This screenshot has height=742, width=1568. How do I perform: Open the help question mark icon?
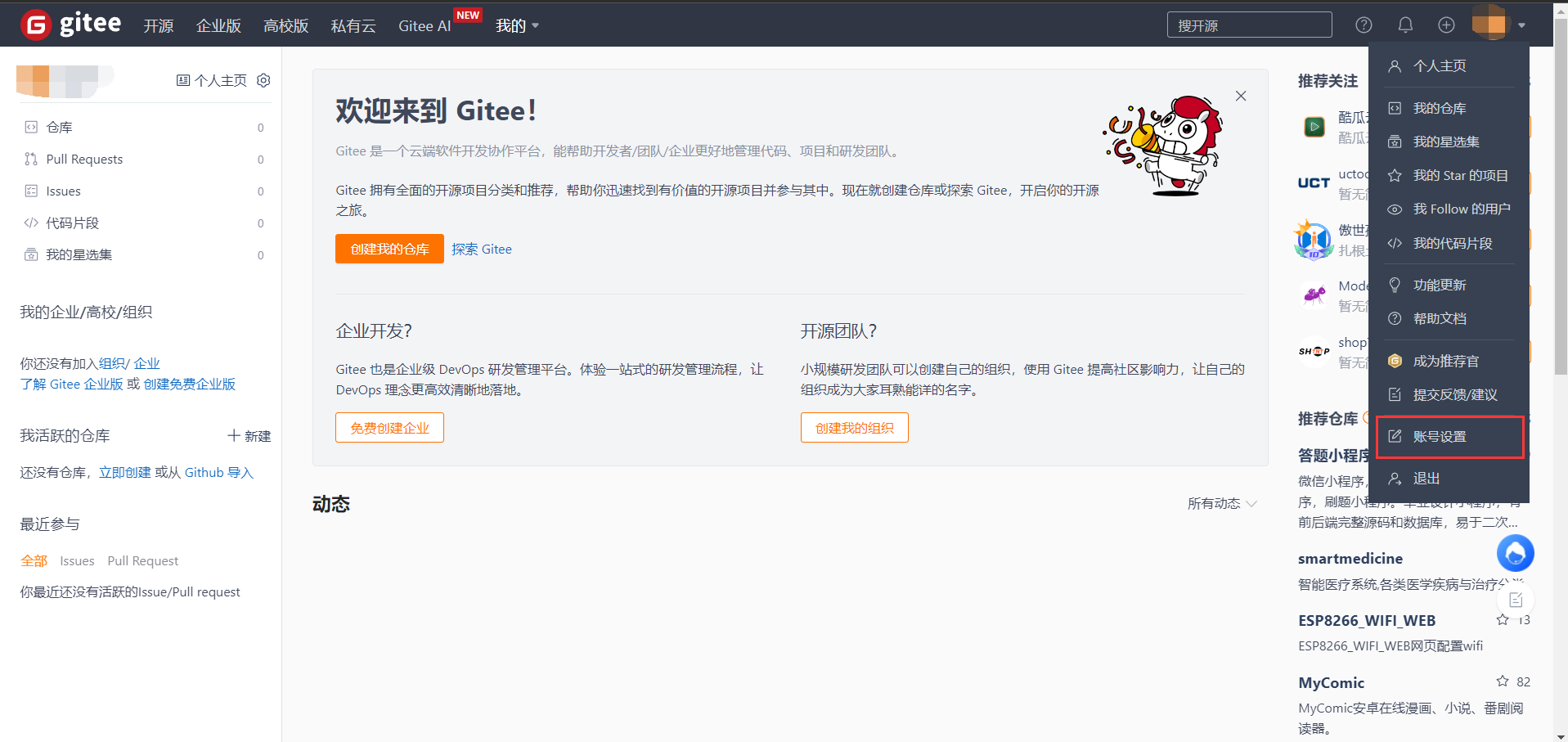[1364, 25]
